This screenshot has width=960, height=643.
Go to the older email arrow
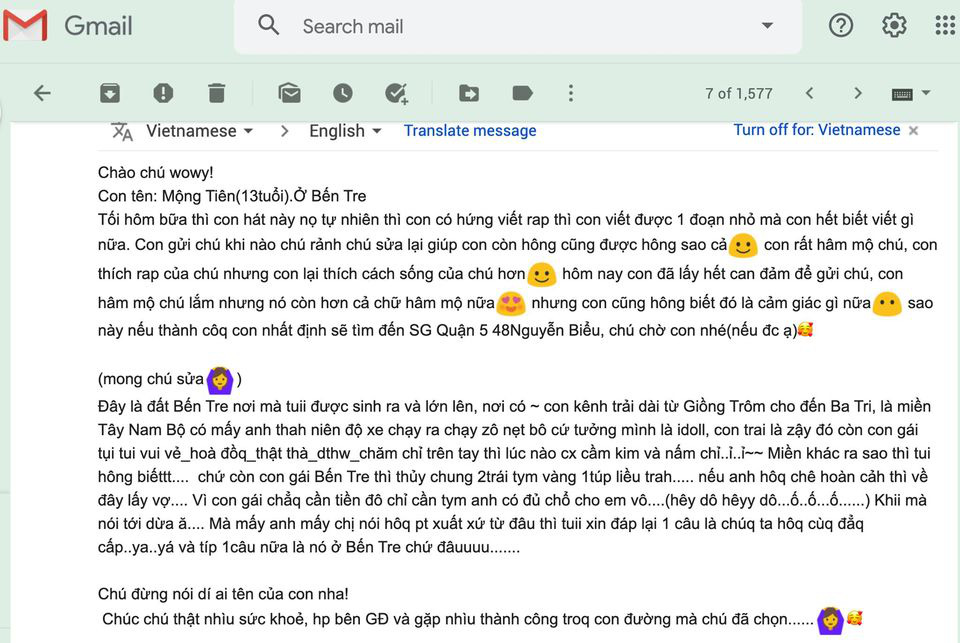pos(857,93)
